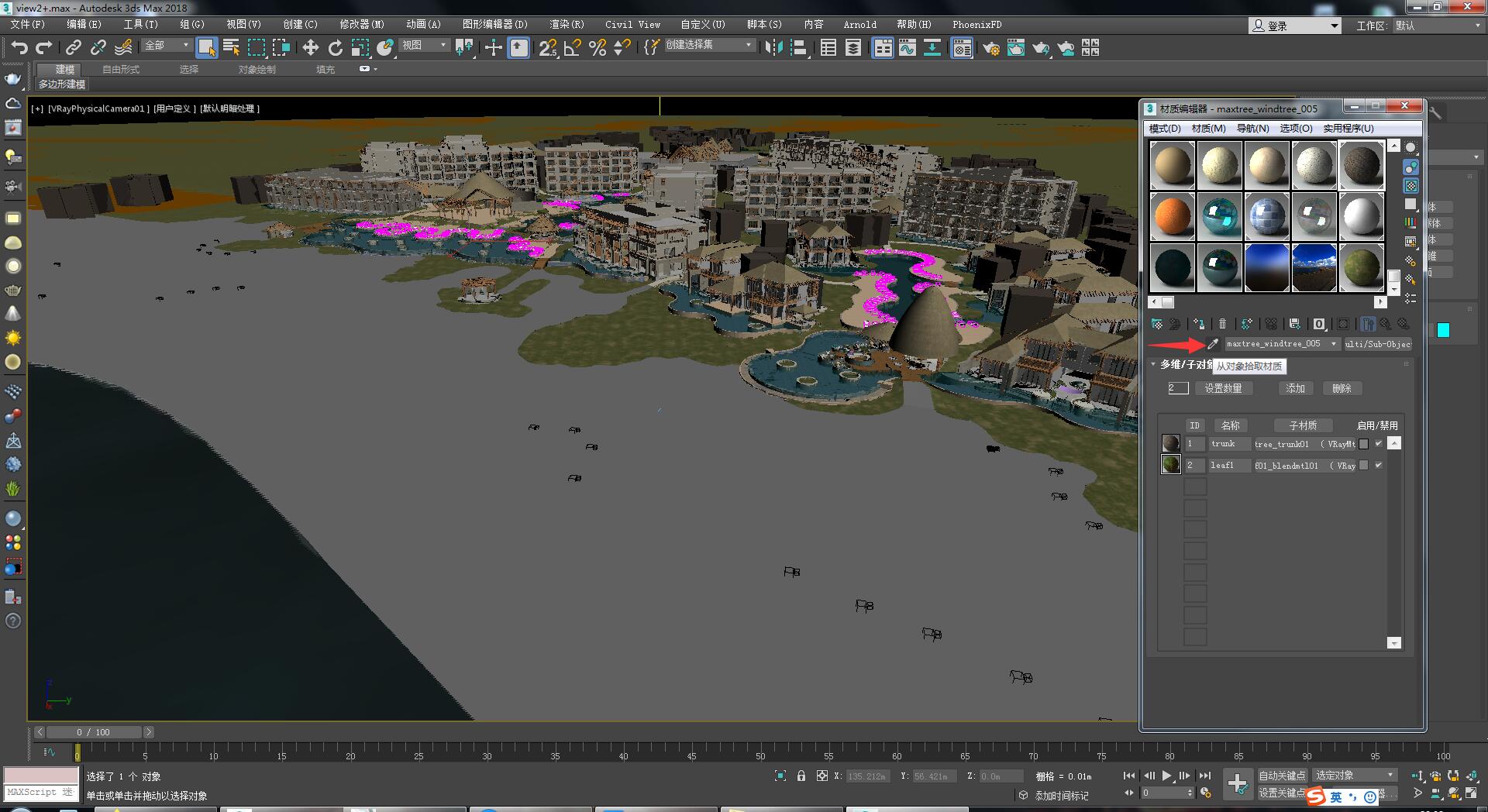
Task: Select the Move transform tool
Action: tap(310, 48)
